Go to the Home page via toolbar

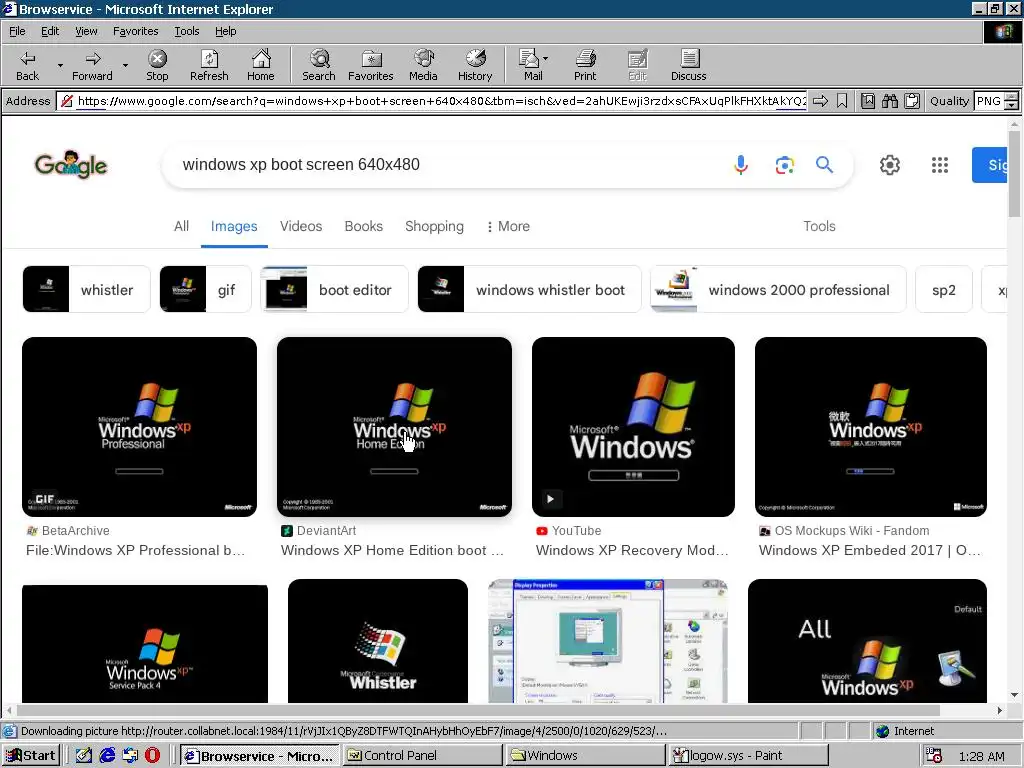click(x=261, y=65)
